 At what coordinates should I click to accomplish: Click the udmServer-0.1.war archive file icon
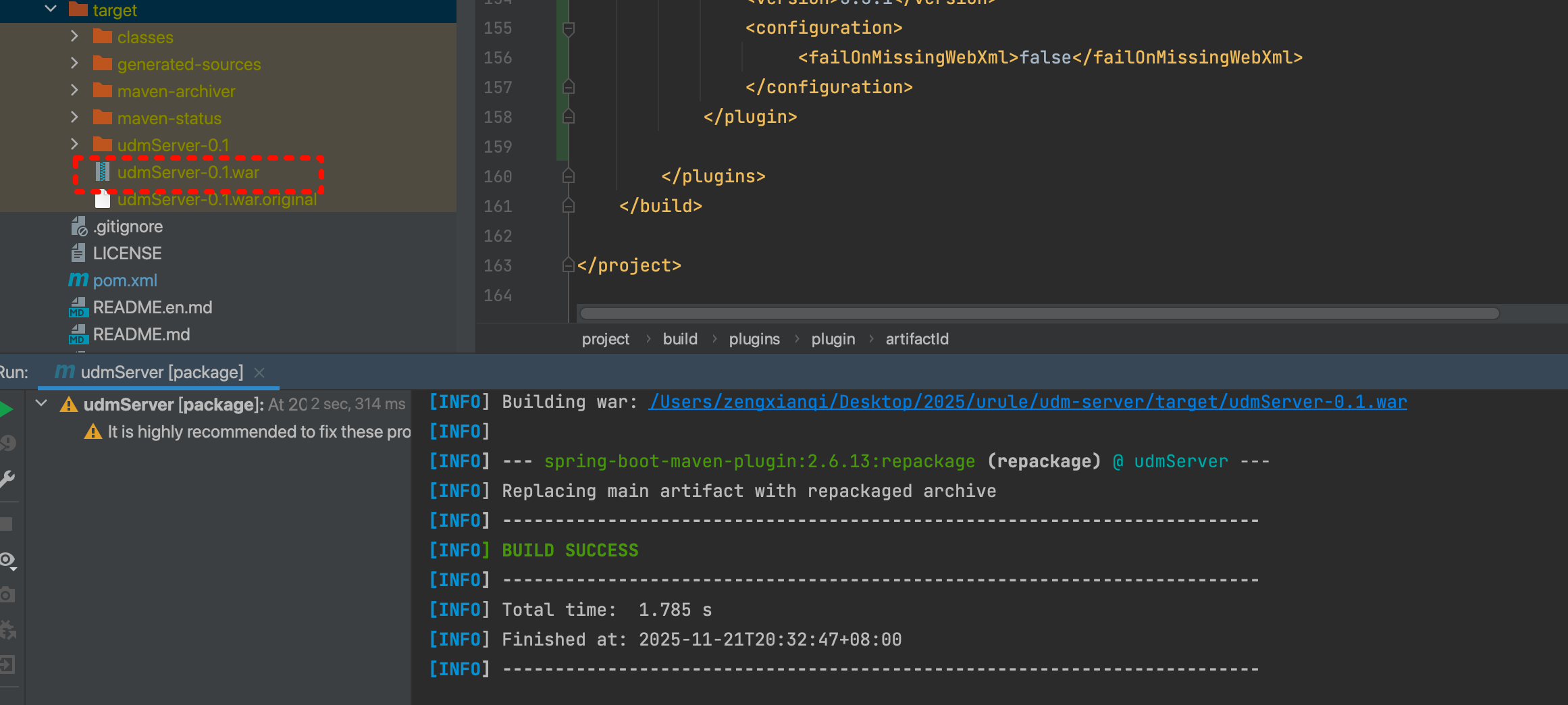(103, 172)
